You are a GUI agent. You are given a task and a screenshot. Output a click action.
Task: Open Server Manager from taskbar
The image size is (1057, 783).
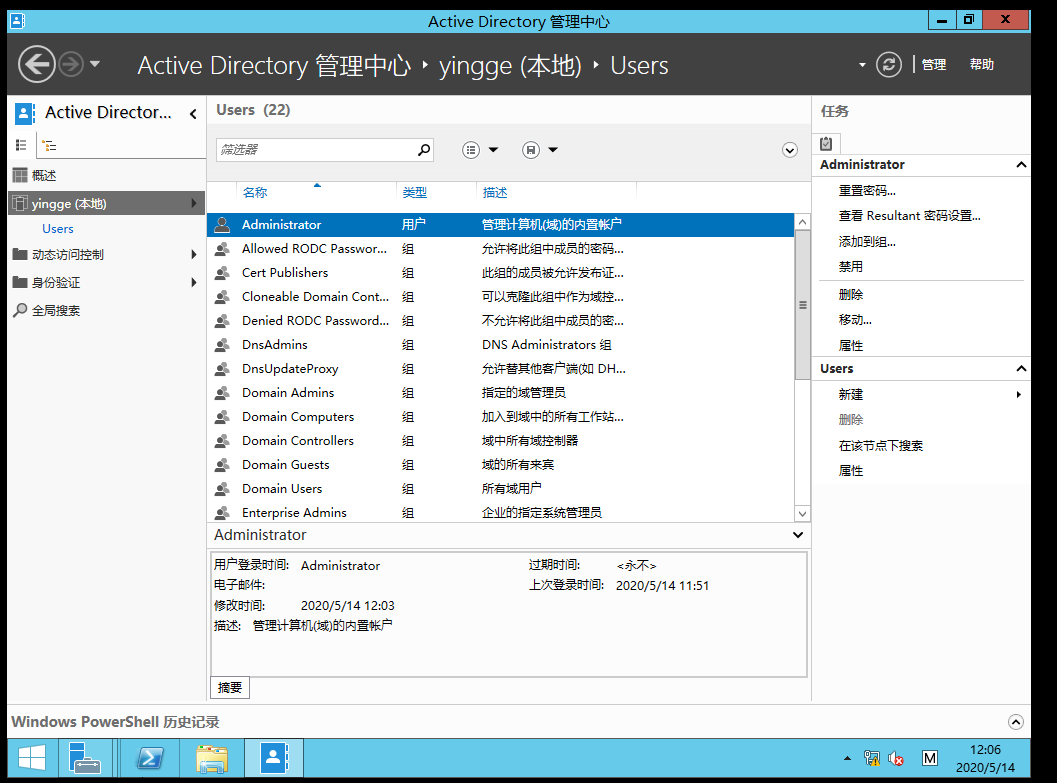coord(85,758)
